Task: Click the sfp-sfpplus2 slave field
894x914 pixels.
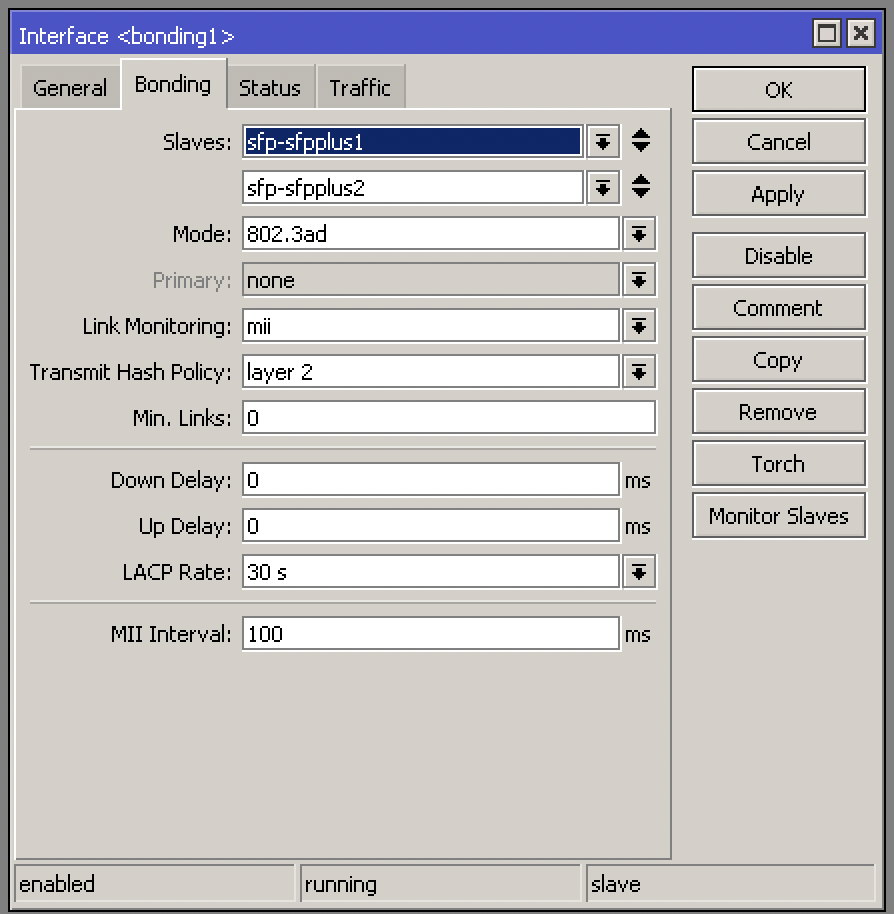Action: click(413, 188)
